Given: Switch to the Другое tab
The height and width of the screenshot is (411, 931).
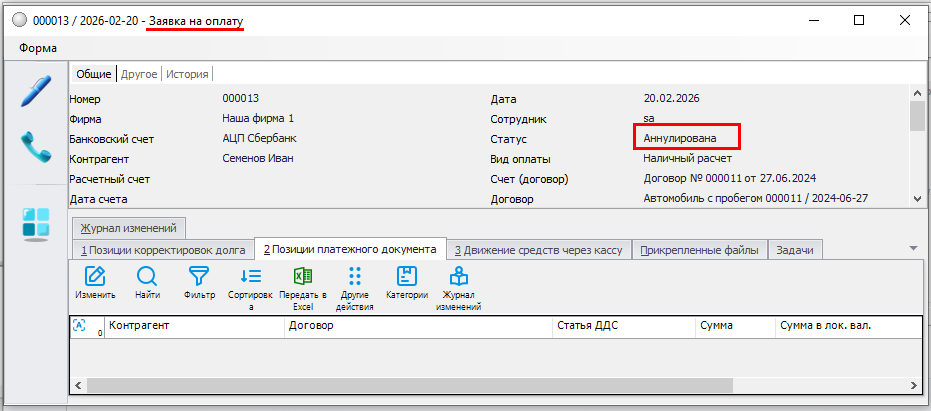Looking at the screenshot, I should [139, 74].
